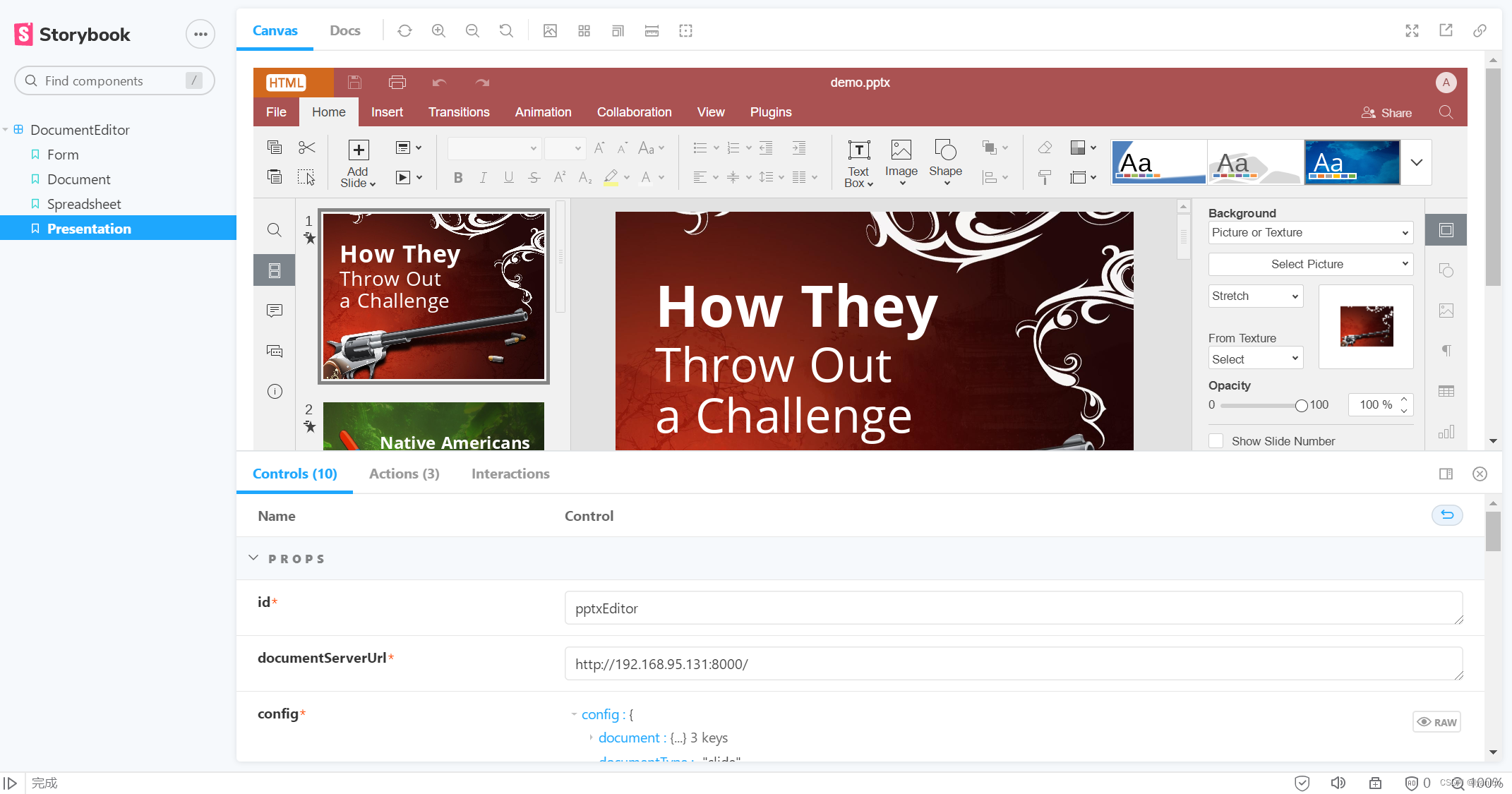The image size is (1512, 794).
Task: Switch to the Docs tab
Action: 344,30
